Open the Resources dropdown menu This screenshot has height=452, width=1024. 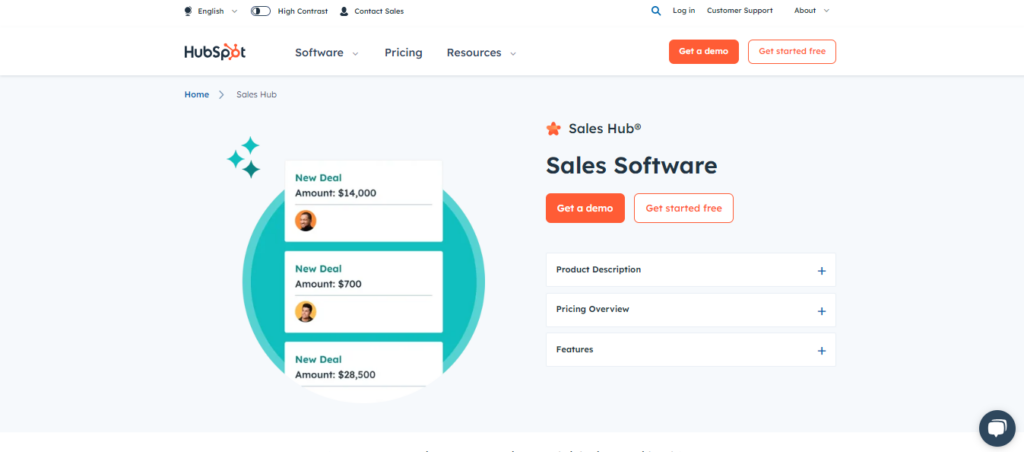pyautogui.click(x=481, y=53)
